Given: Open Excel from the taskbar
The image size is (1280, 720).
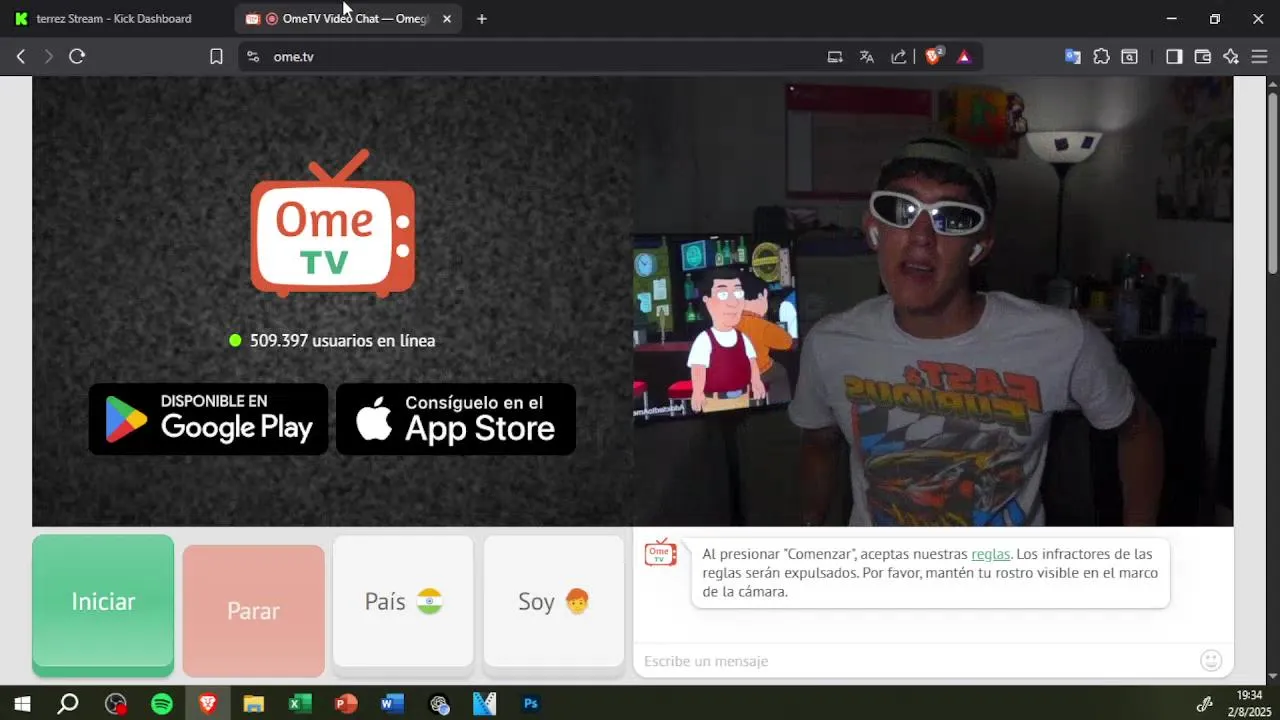Looking at the screenshot, I should [300, 704].
